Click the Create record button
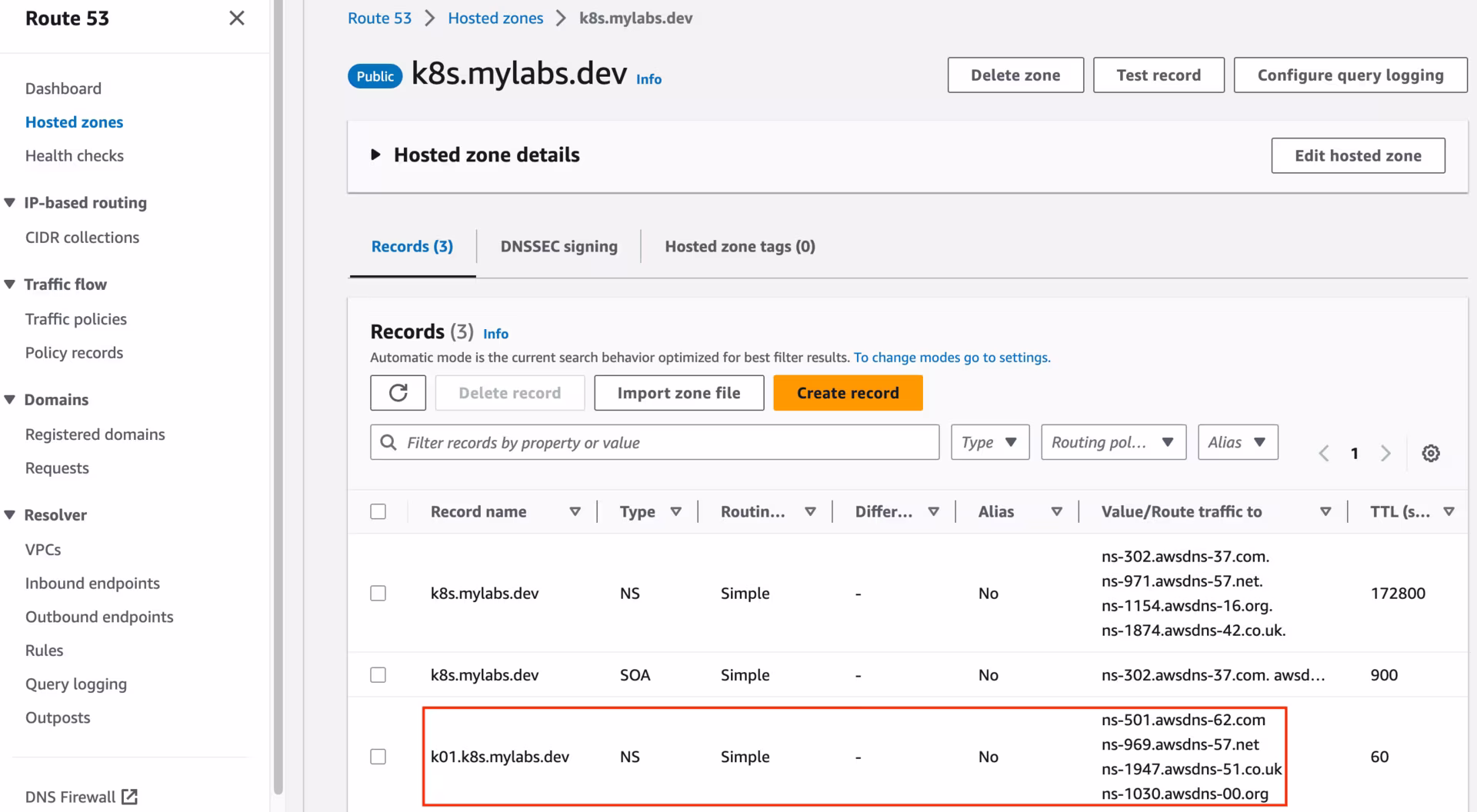The height and width of the screenshot is (812, 1477). pyautogui.click(x=848, y=392)
